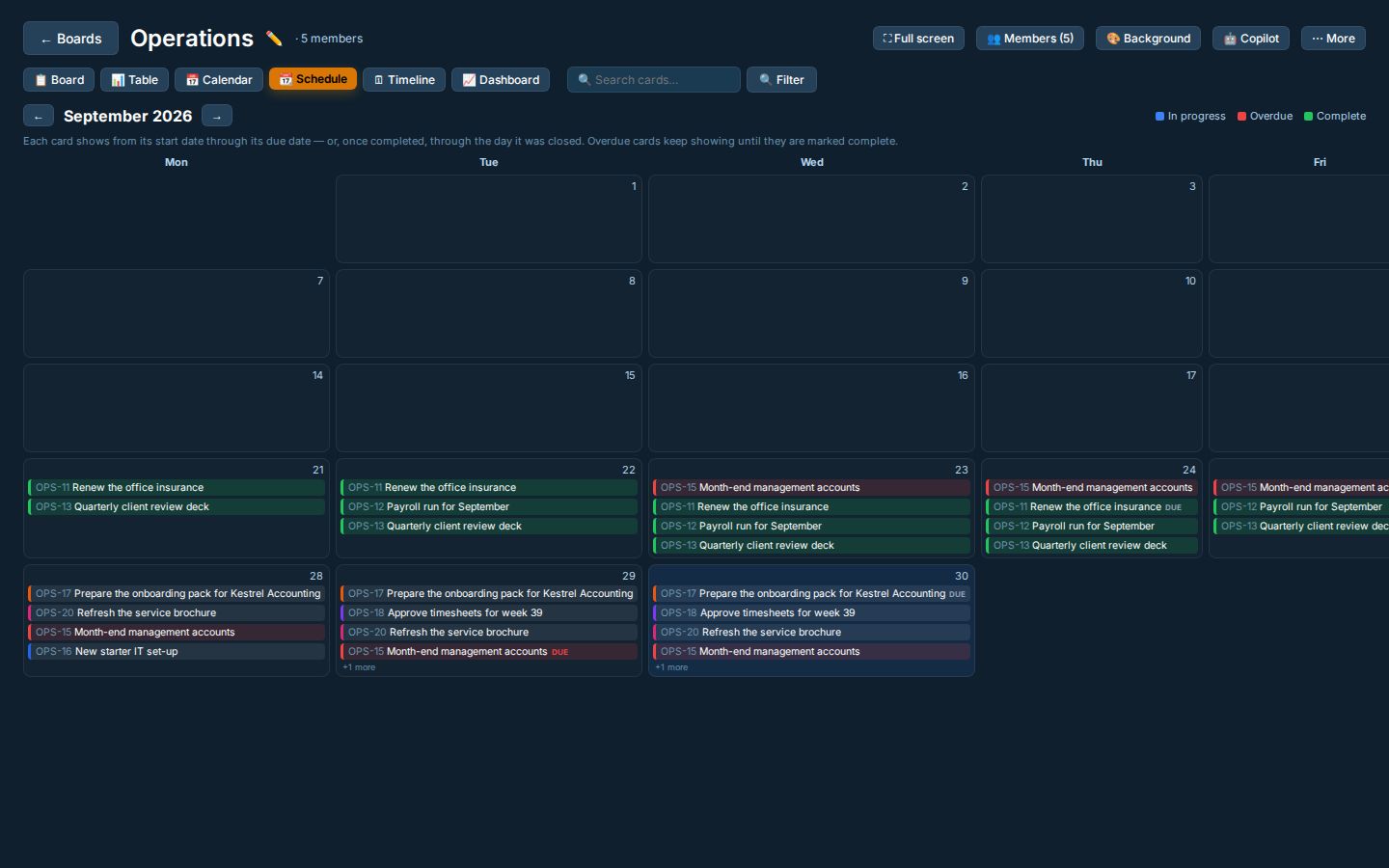This screenshot has width=1389, height=868.
Task: Expand +1 more cards on Wednesday 30
Action: [x=671, y=667]
